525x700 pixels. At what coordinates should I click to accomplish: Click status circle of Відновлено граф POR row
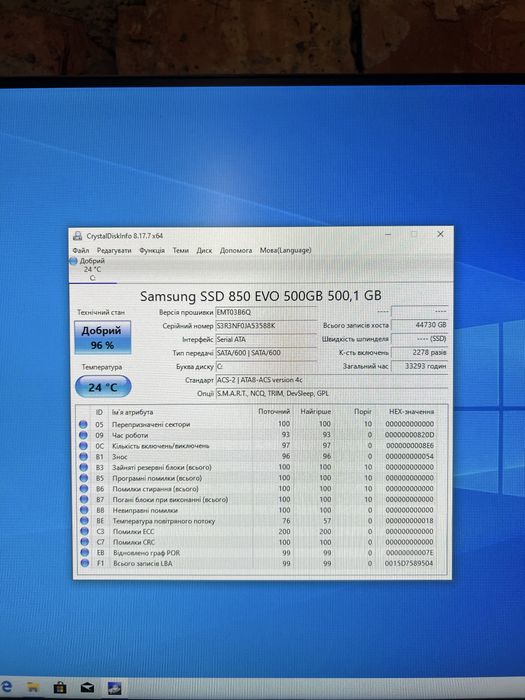coord(84,553)
